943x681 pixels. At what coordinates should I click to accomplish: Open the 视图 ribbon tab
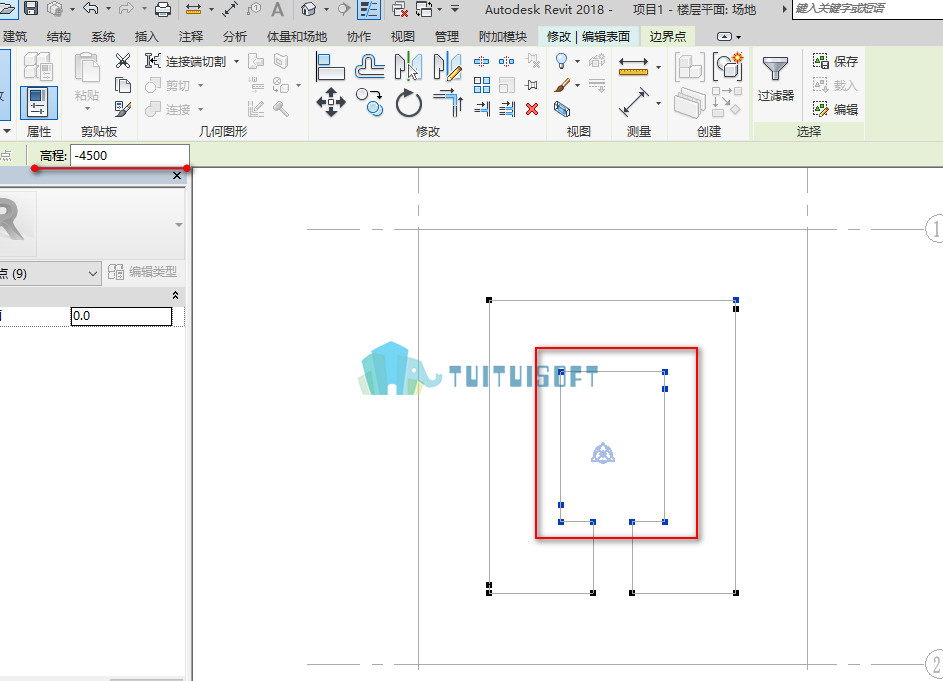pyautogui.click(x=402, y=37)
